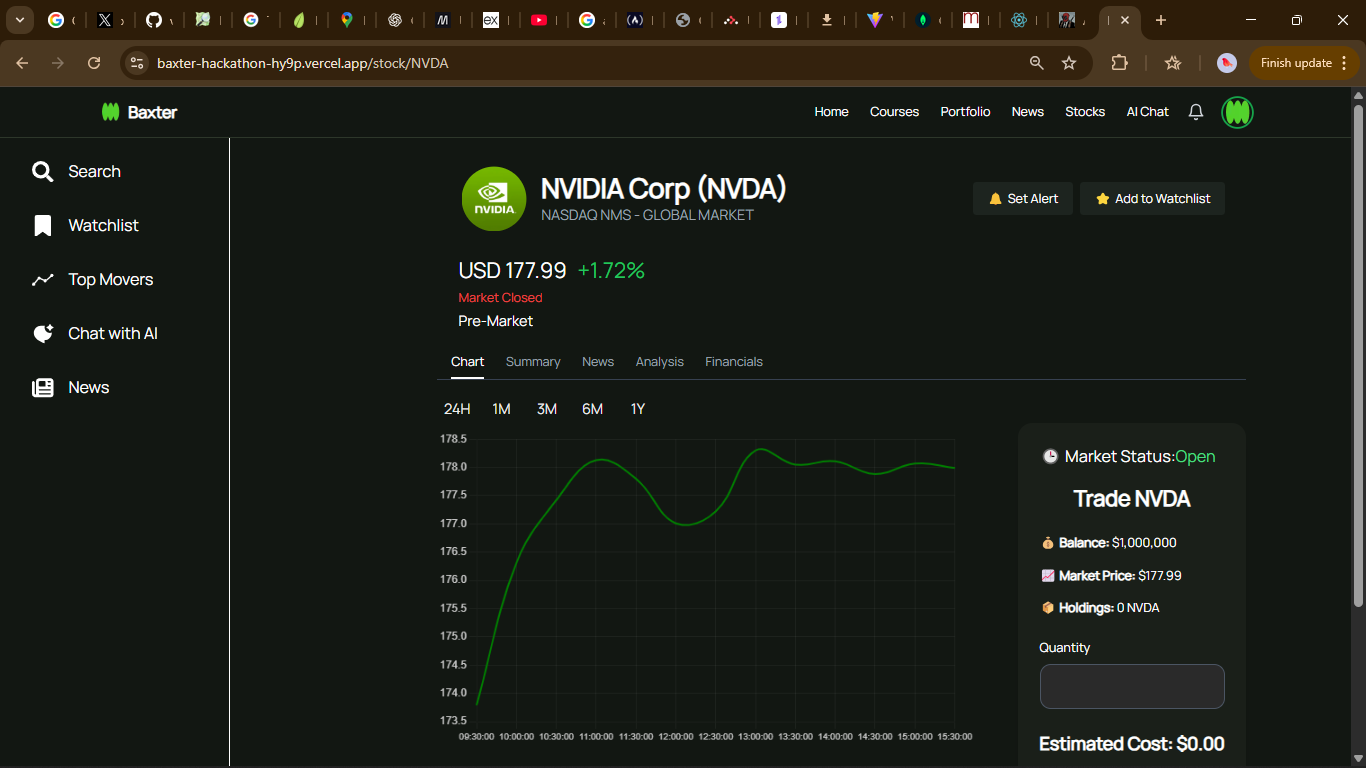Select the 24H chart range
1366x768 pixels.
pyautogui.click(x=457, y=409)
